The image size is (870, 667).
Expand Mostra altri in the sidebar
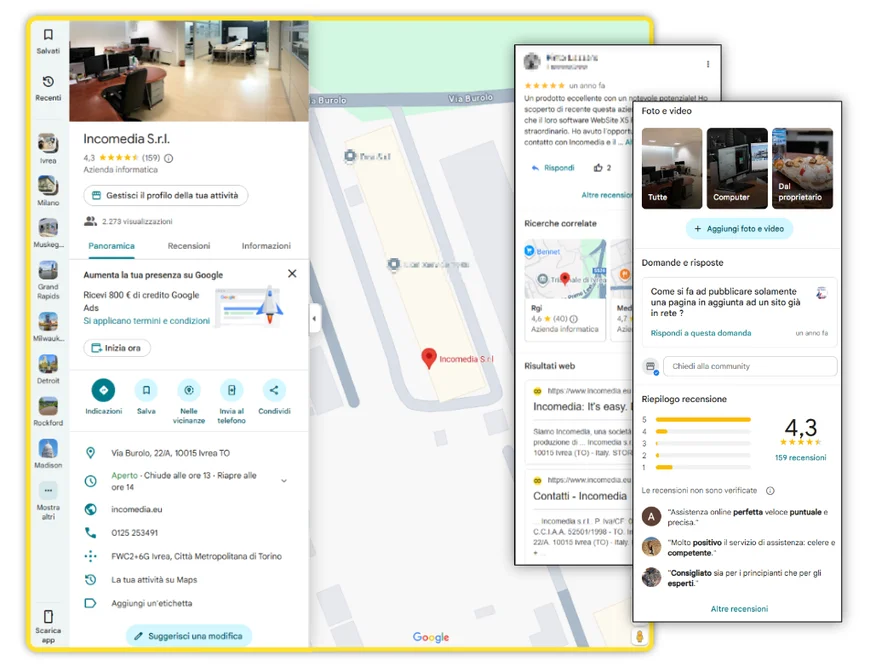click(48, 491)
